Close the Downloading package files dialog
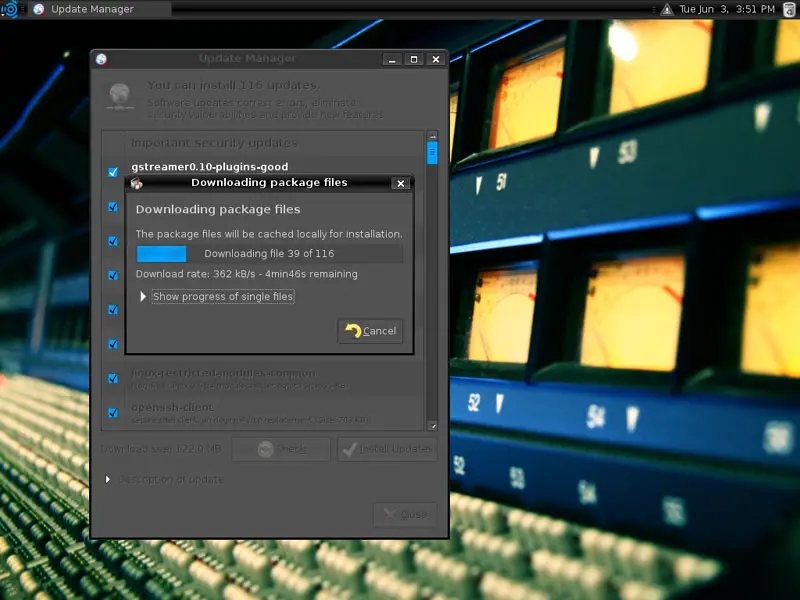This screenshot has height=600, width=800. [401, 183]
